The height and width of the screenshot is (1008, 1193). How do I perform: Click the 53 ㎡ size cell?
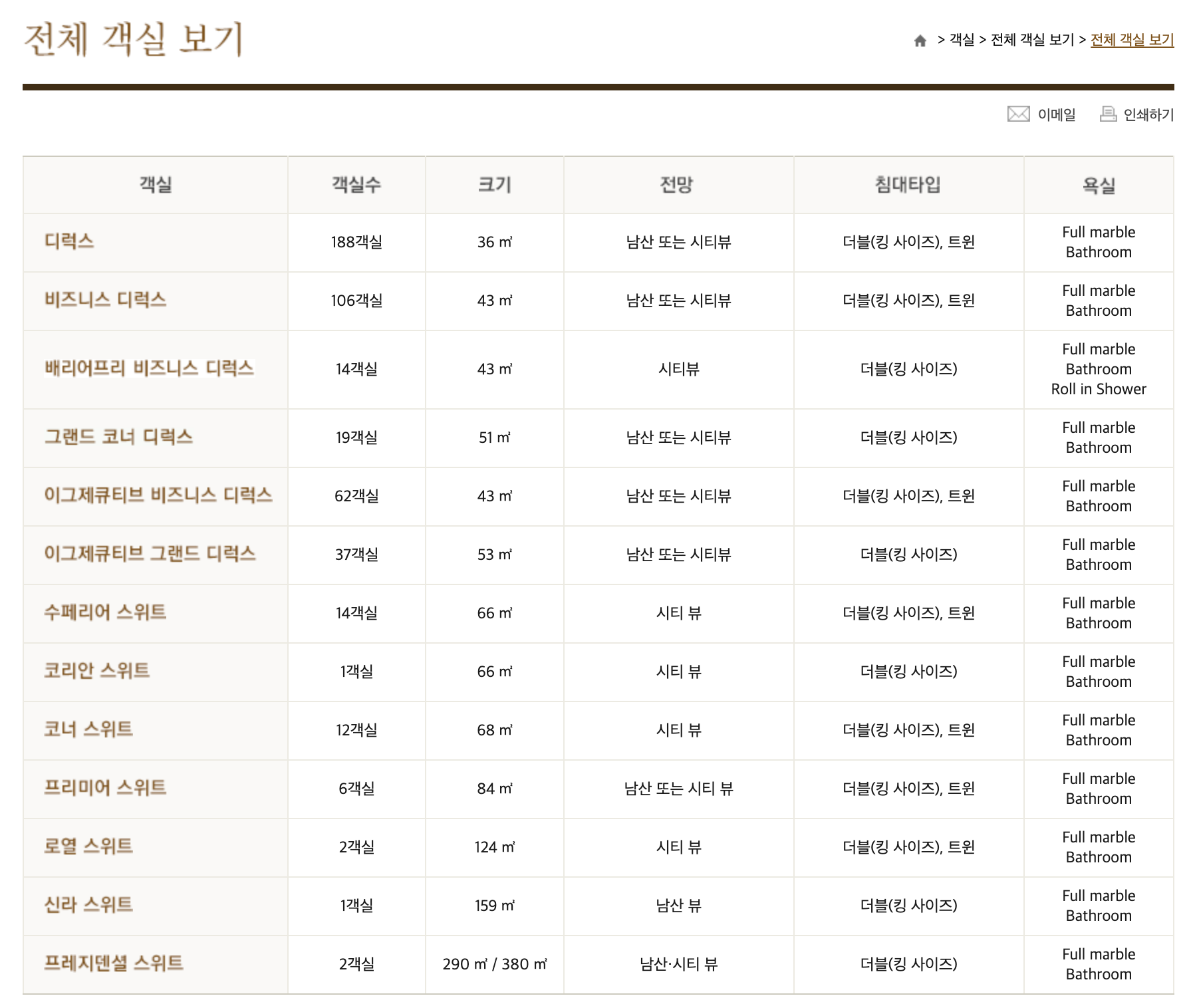pyautogui.click(x=495, y=555)
